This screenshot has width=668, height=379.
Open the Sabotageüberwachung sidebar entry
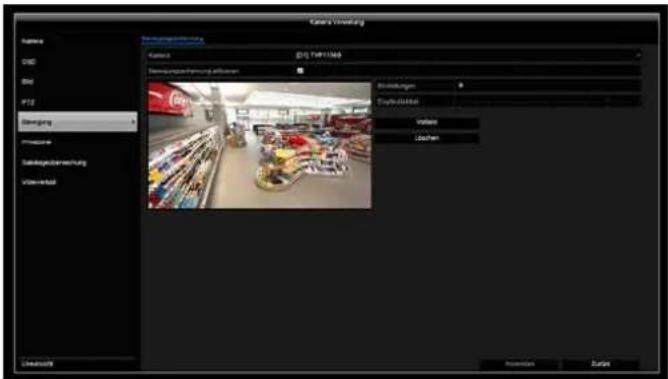[x=54, y=163]
